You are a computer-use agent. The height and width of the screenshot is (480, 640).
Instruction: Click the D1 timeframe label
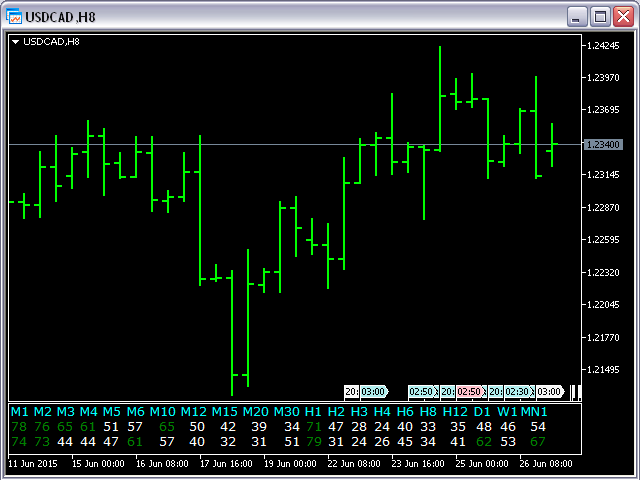[x=482, y=411]
